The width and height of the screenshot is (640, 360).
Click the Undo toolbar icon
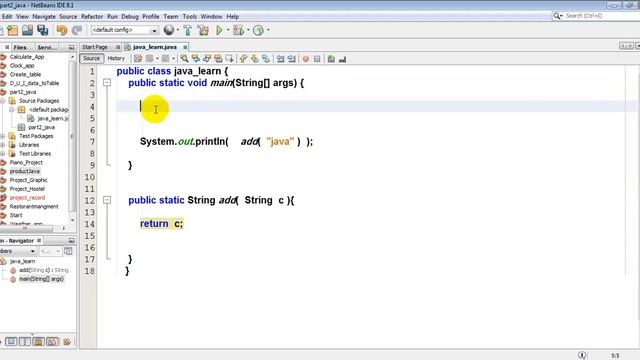point(62,30)
